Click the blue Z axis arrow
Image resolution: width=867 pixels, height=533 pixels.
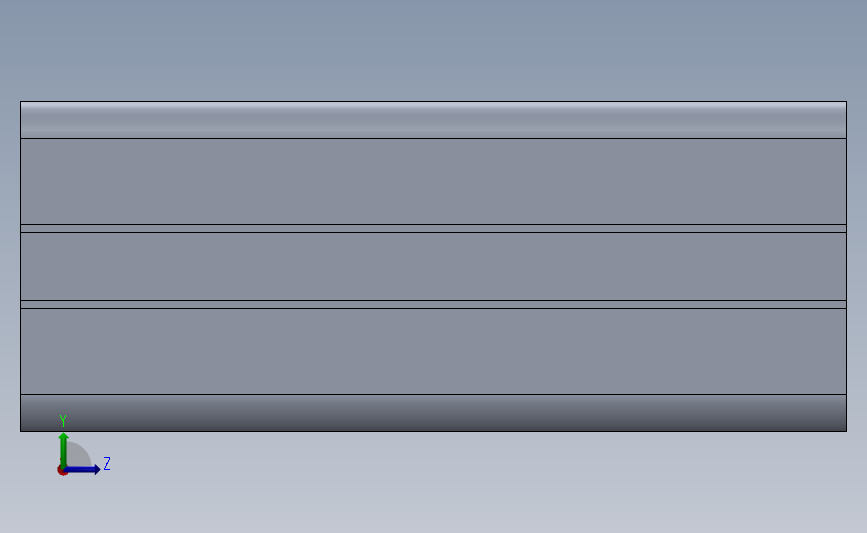click(83, 470)
